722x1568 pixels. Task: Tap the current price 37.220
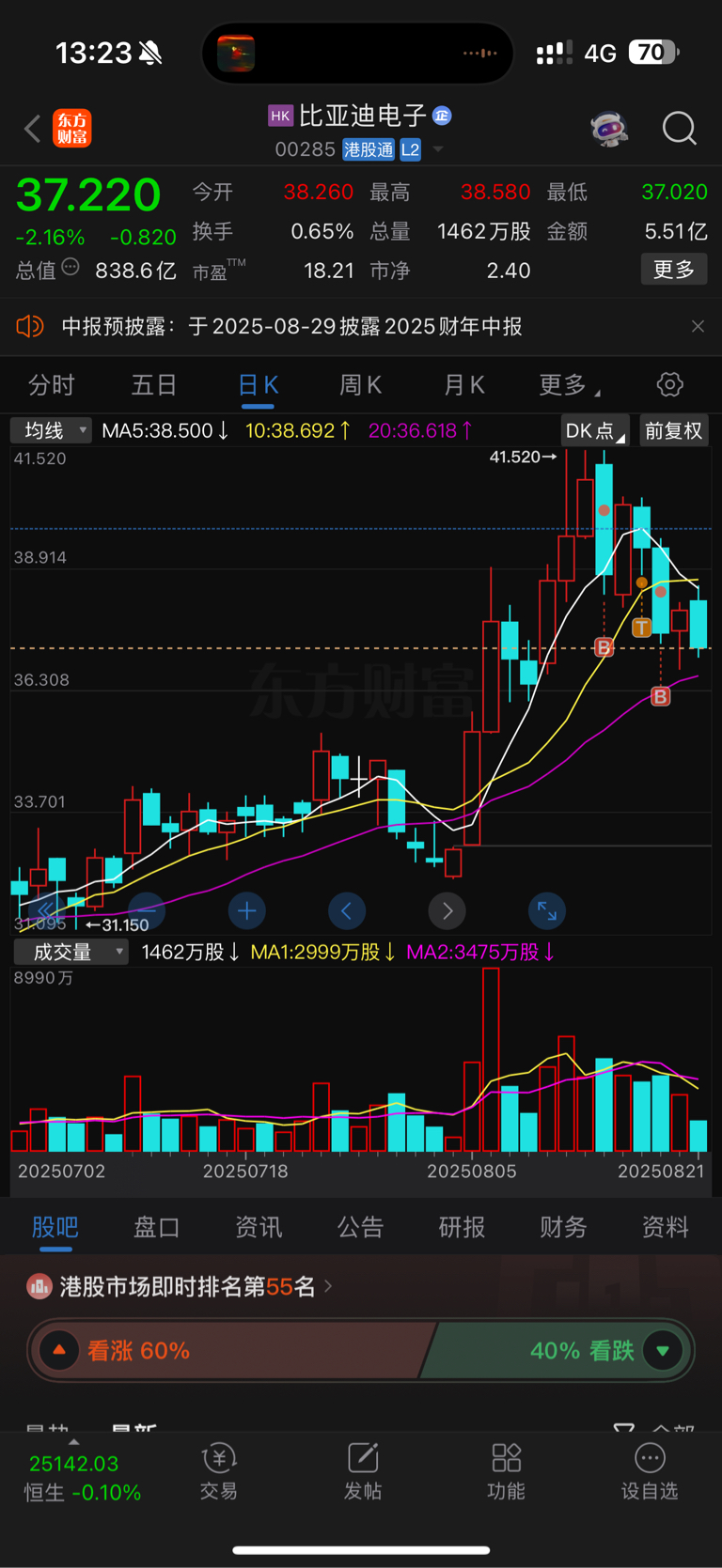click(88, 194)
